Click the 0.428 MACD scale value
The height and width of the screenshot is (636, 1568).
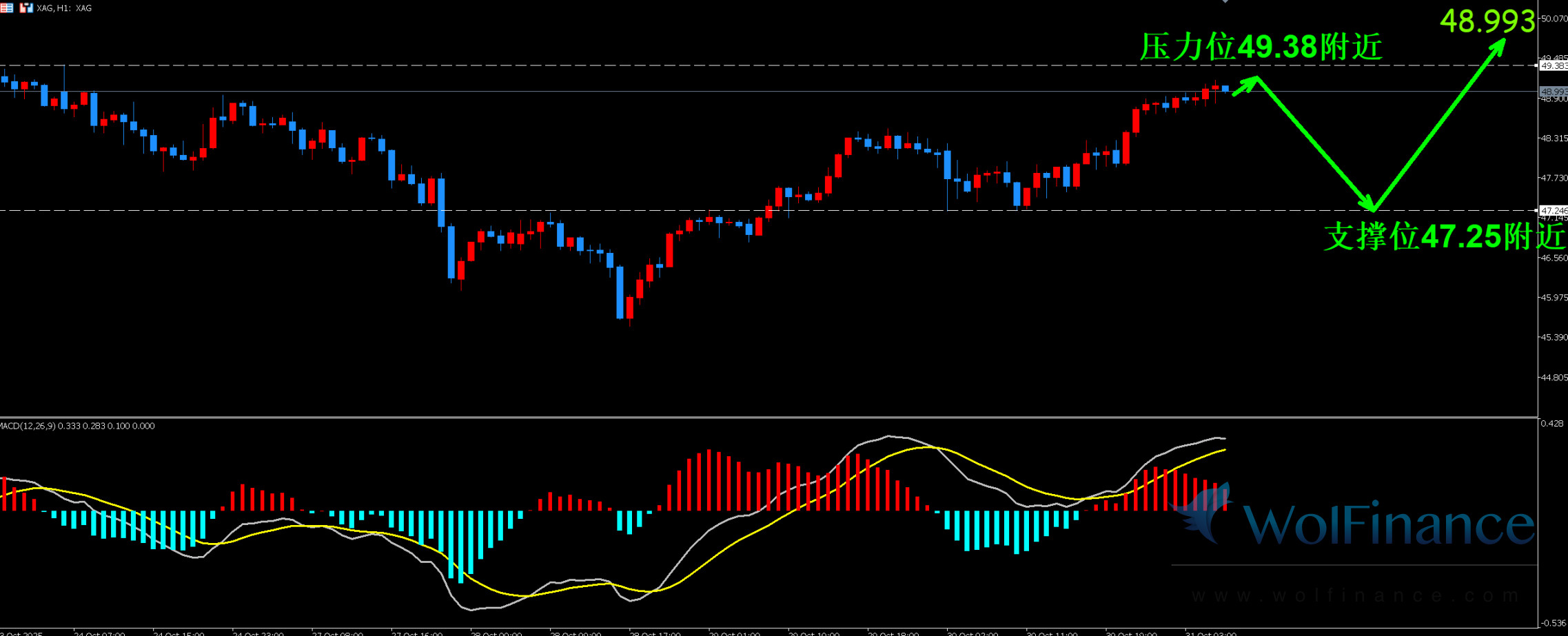coord(1552,423)
